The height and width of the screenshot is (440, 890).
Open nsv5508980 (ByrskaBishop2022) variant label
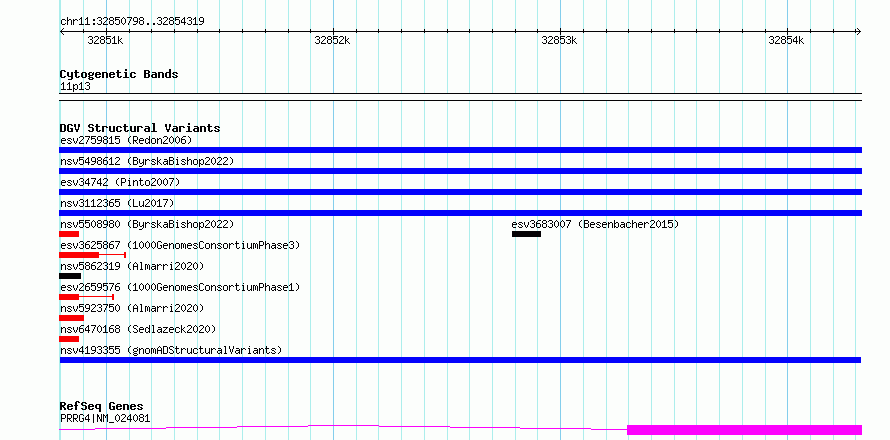147,224
